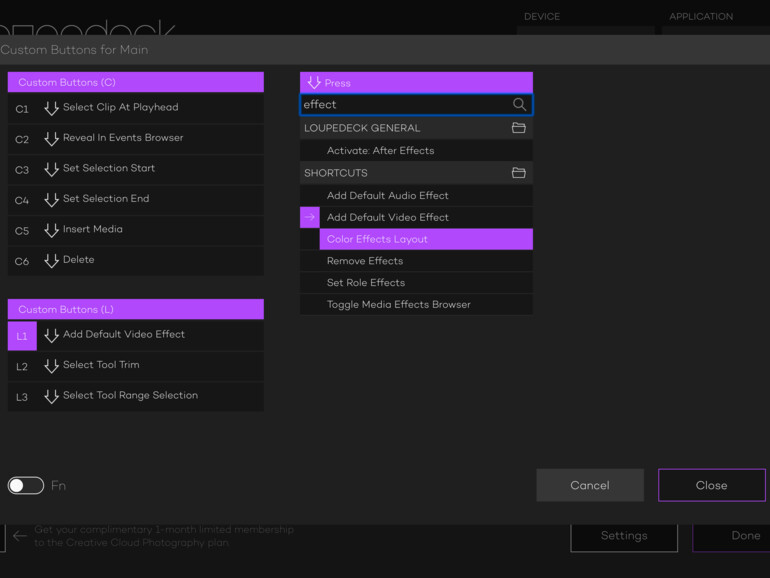Click the press arrow icon beside Set Selection End
Screen dimensions: 770x578
tap(52, 199)
